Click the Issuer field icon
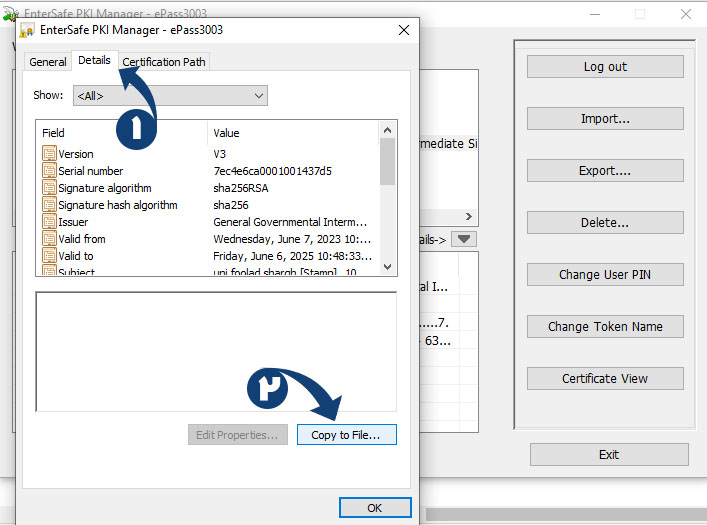 point(49,222)
